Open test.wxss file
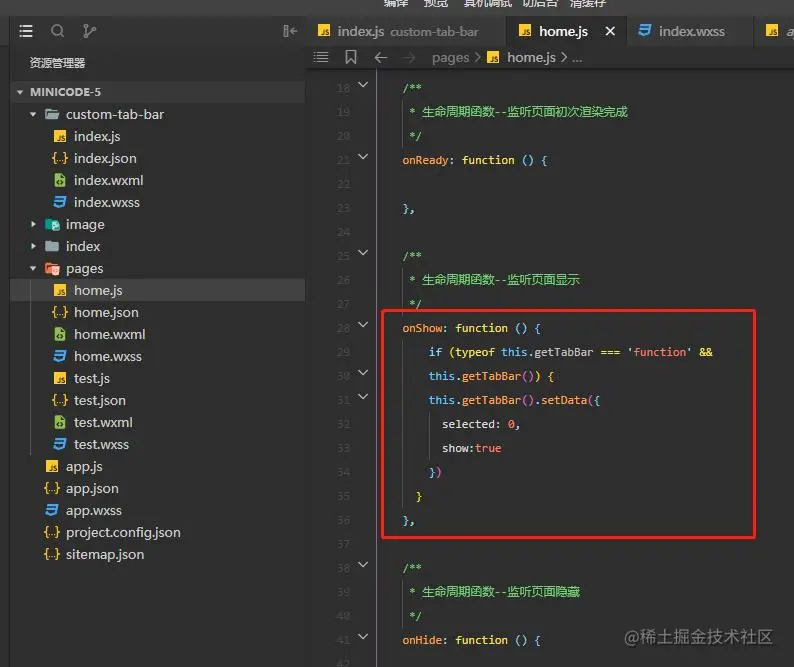The image size is (794, 667). point(157,445)
